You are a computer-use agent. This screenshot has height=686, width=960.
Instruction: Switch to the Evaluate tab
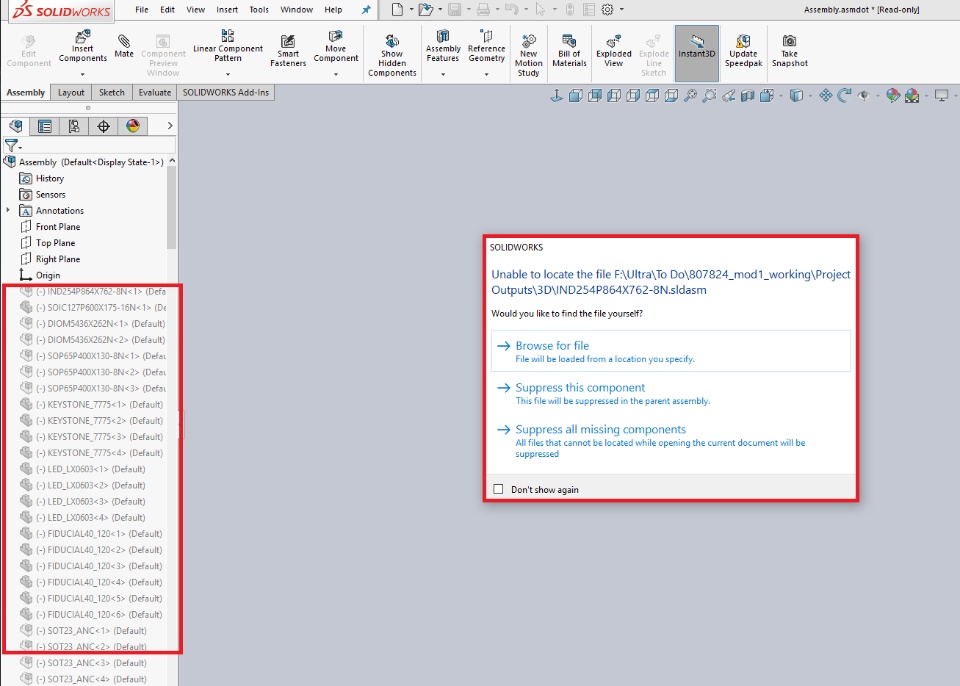pyautogui.click(x=154, y=92)
